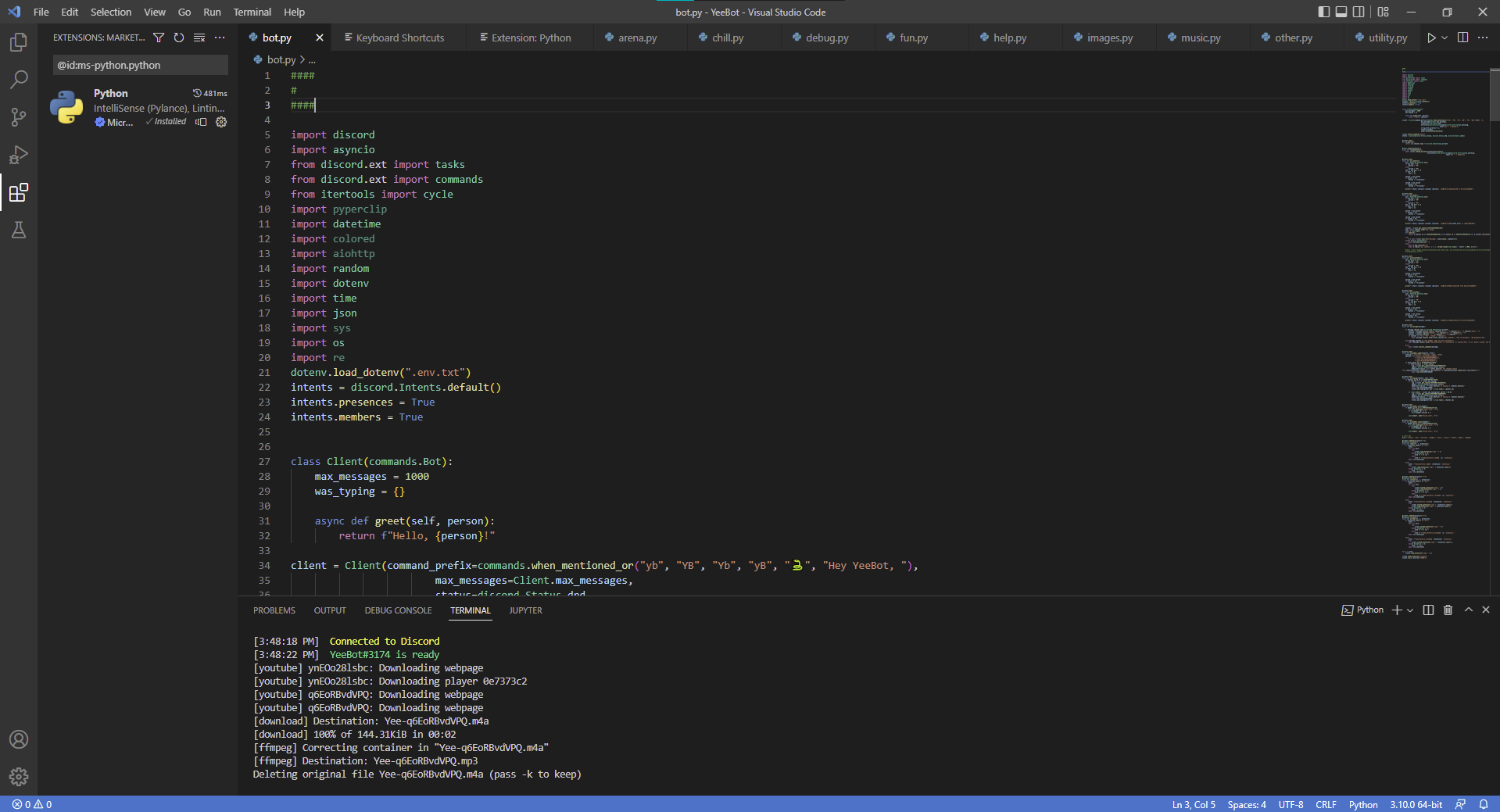Click the extension search input field

pos(141,65)
